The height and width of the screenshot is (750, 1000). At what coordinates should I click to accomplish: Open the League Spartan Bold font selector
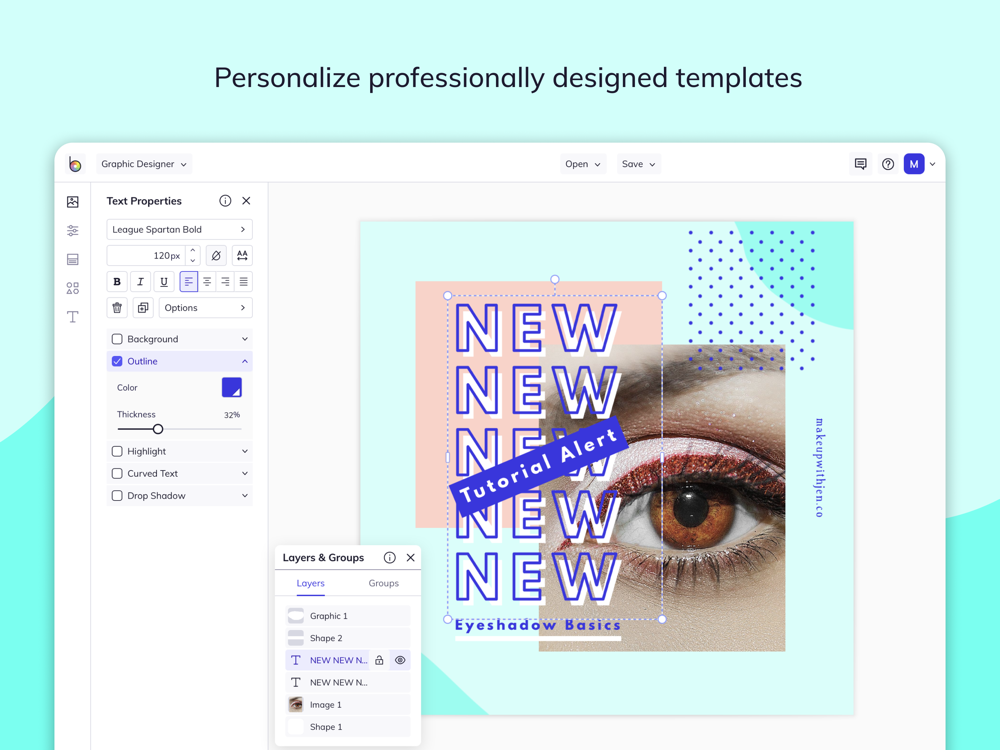point(179,230)
